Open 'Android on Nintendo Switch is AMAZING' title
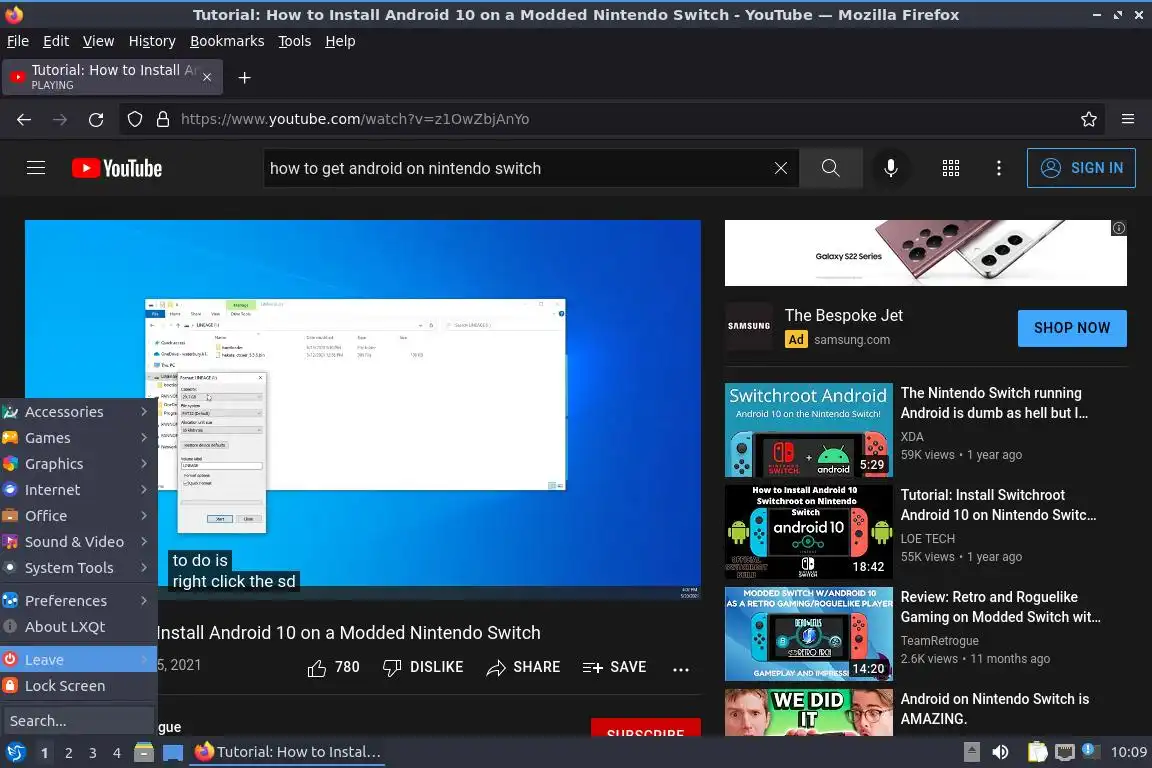The image size is (1152, 768). tap(995, 708)
